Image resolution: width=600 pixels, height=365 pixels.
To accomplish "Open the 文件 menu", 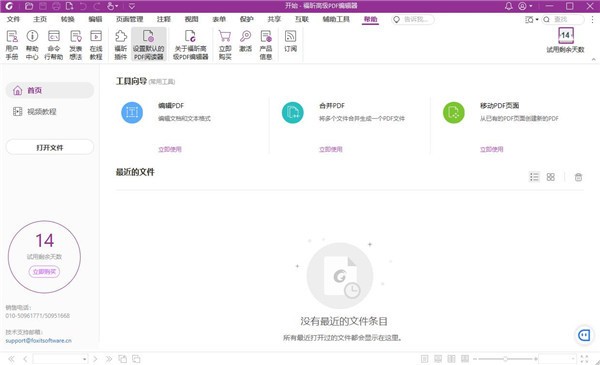I will tap(13, 19).
